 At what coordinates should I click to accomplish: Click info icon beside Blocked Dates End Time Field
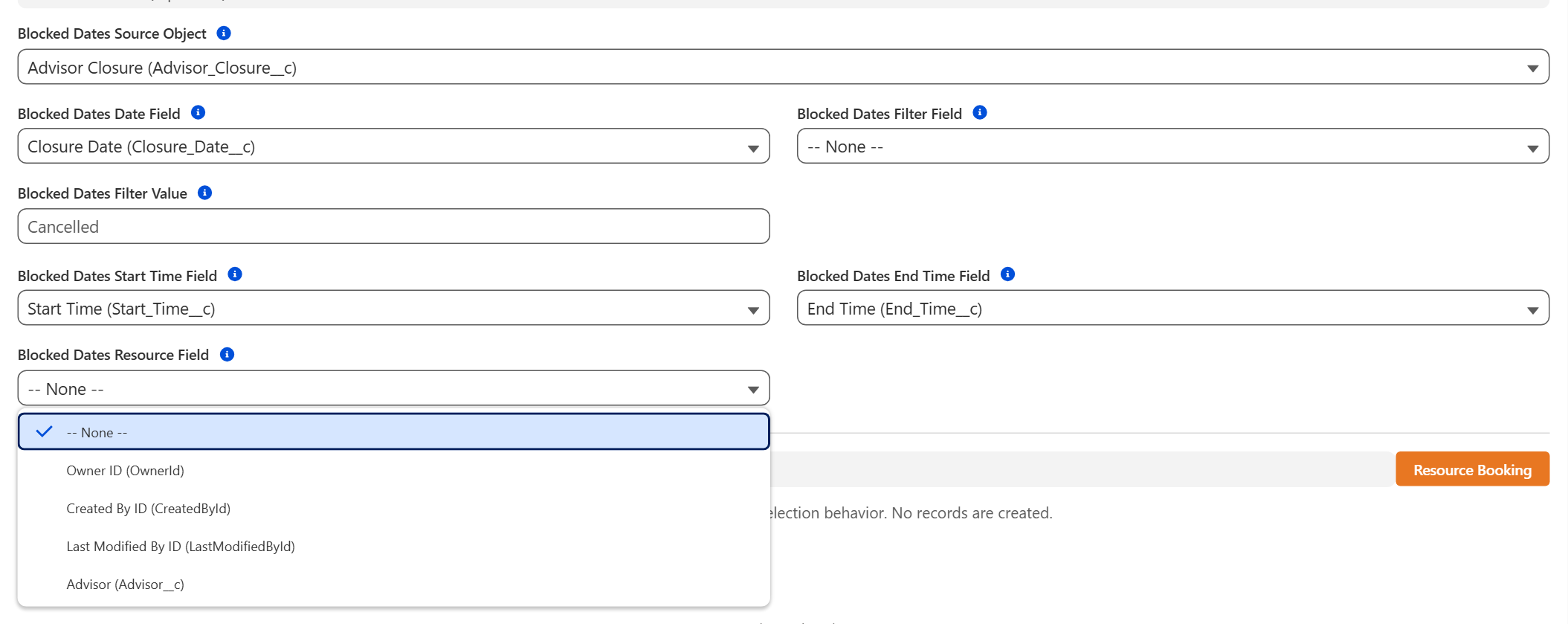[x=1007, y=274]
